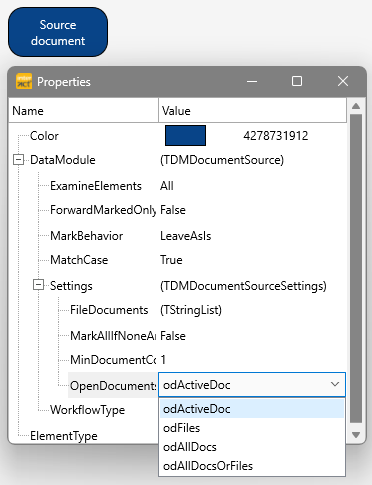The image size is (372, 485).
Task: Click the interACT icon in Properties title bar
Action: click(x=24, y=81)
